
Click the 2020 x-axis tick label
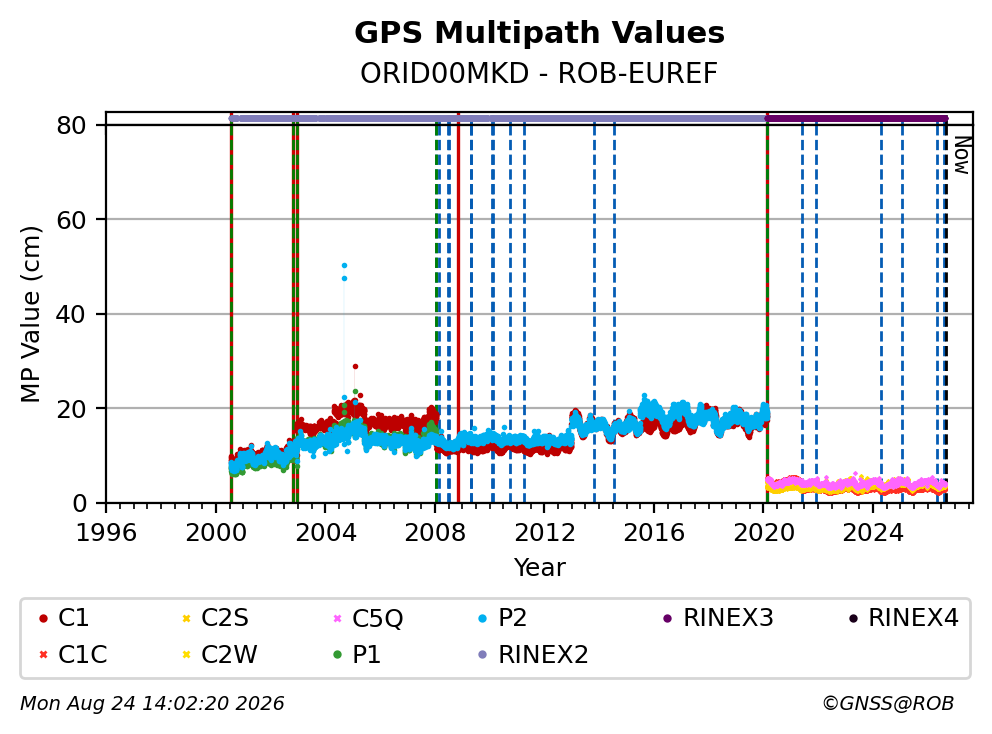click(764, 533)
